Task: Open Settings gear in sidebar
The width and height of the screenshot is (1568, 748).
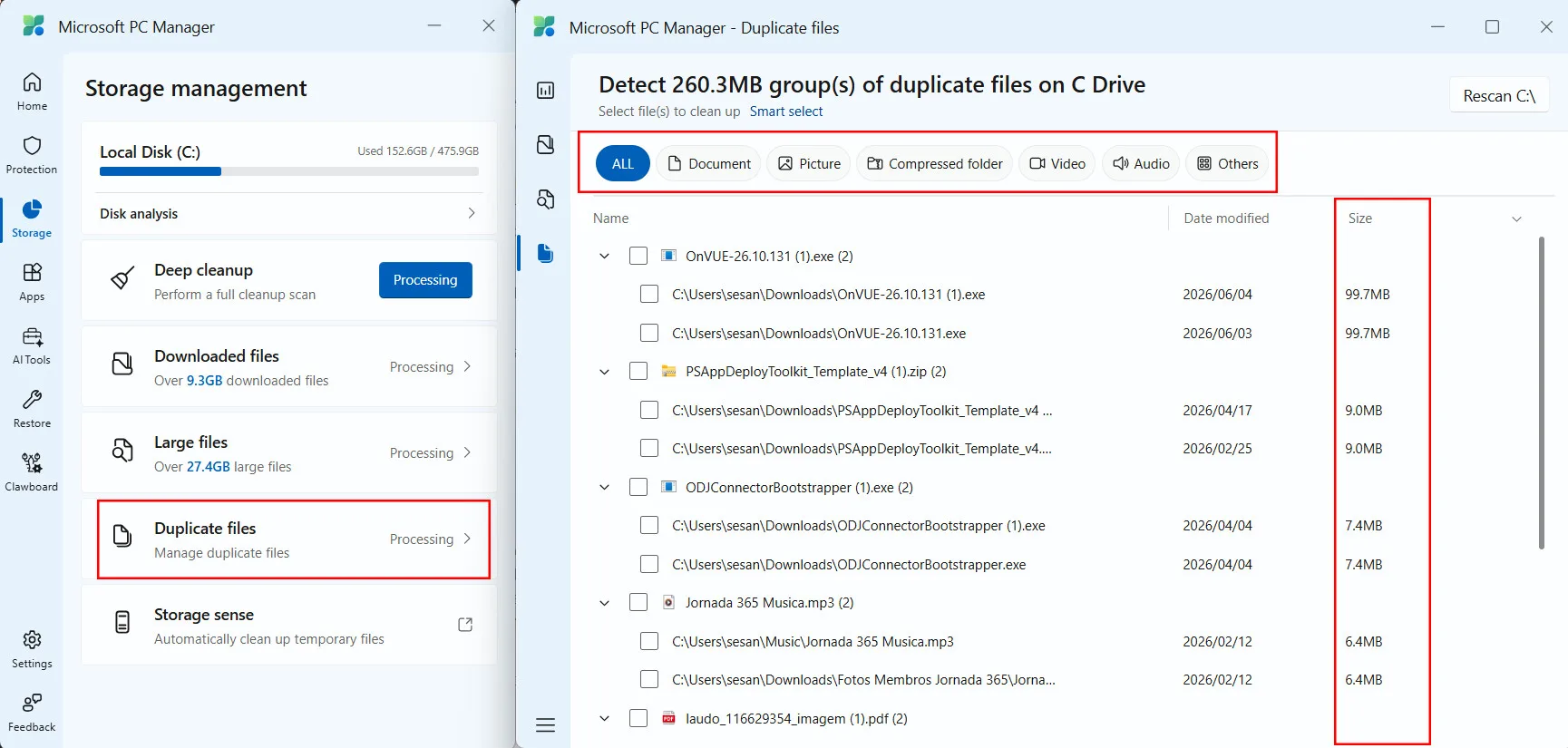Action: (x=32, y=649)
